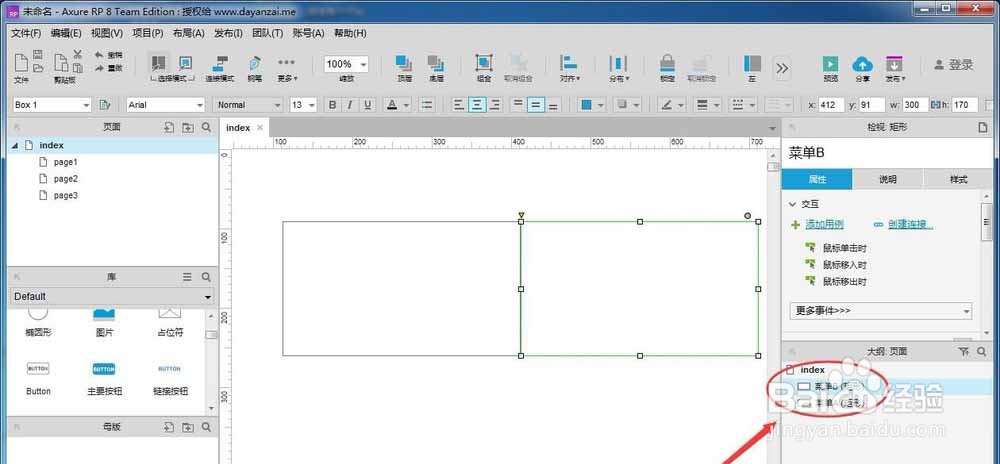Open the 文件(F) menu
Screen dimensions: 1000x464
tap(26, 33)
